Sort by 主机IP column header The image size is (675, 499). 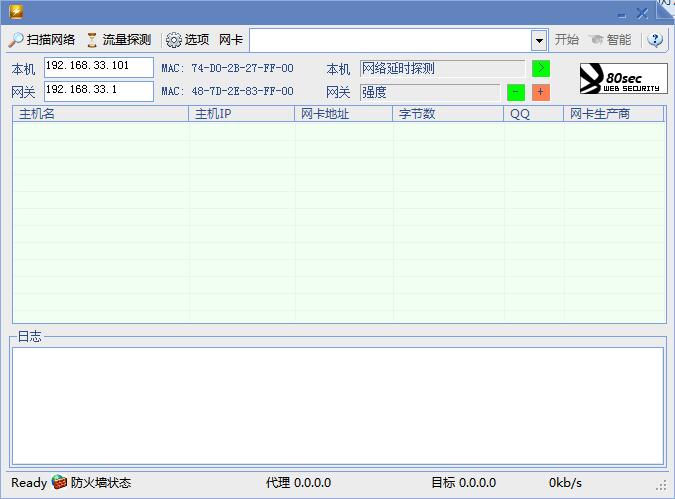(242, 114)
